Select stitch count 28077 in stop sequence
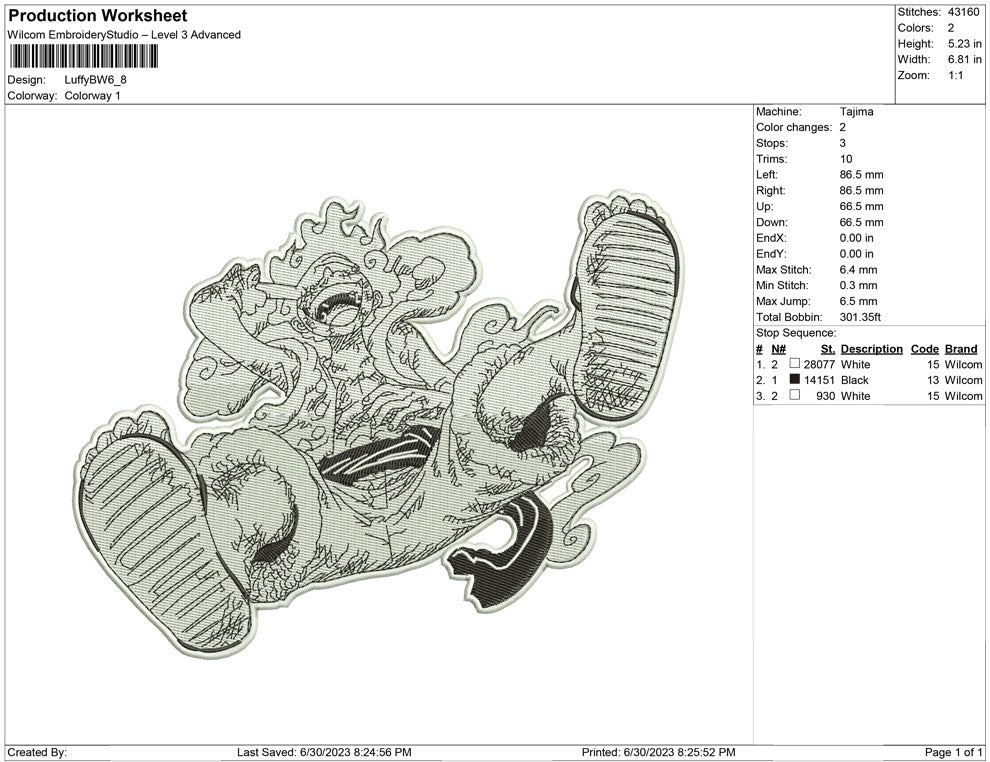 click(x=819, y=364)
